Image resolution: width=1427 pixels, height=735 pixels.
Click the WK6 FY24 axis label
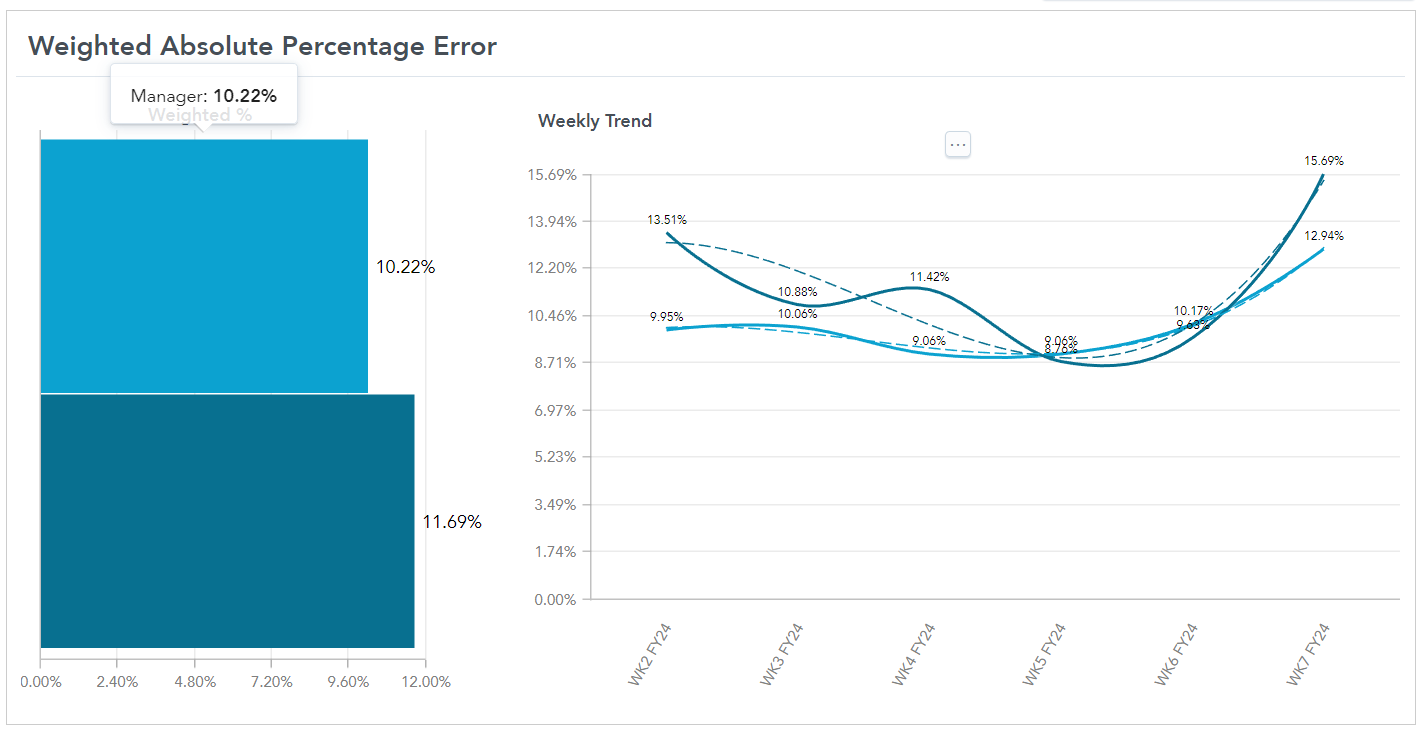1176,654
